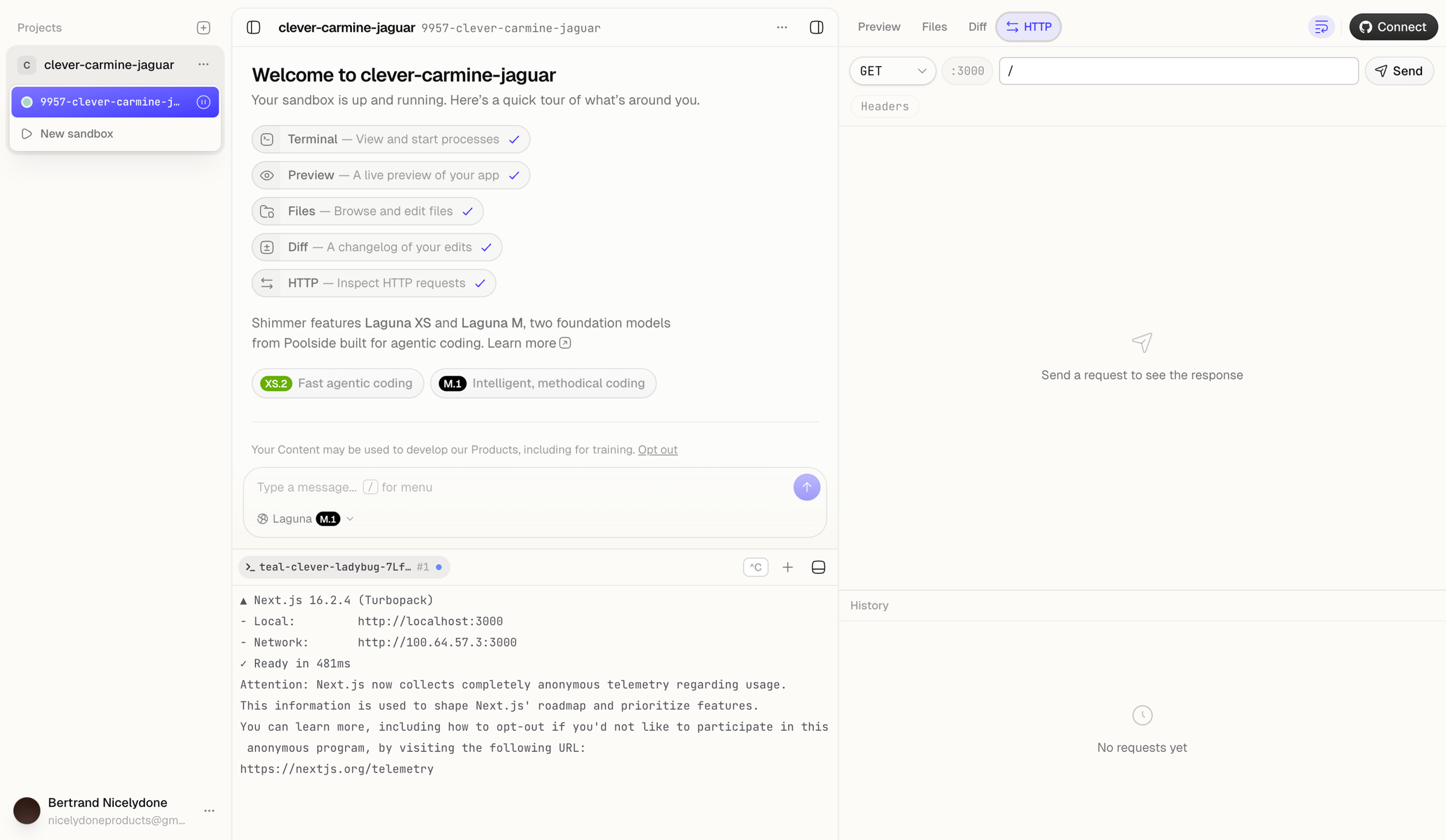Open the clever-carmine-jaguar project options menu
The width and height of the screenshot is (1446, 840).
(x=204, y=64)
